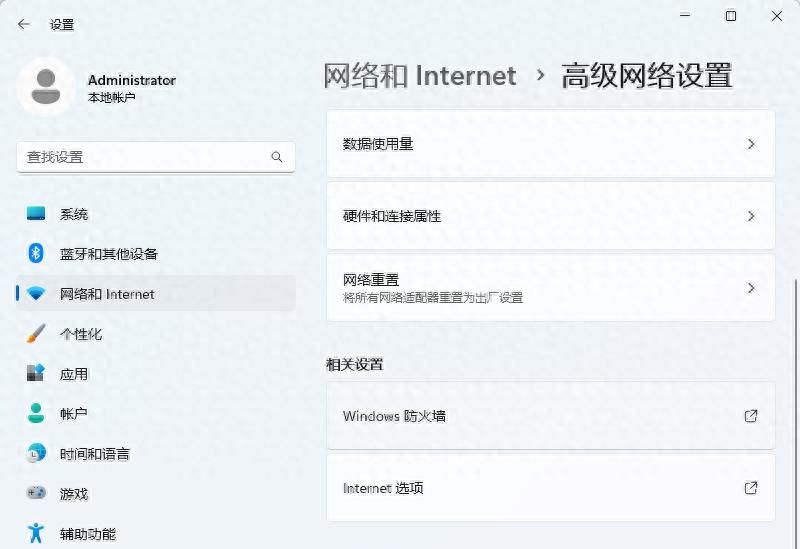Select 辅助功能 in sidebar
The image size is (800, 549).
156,533
